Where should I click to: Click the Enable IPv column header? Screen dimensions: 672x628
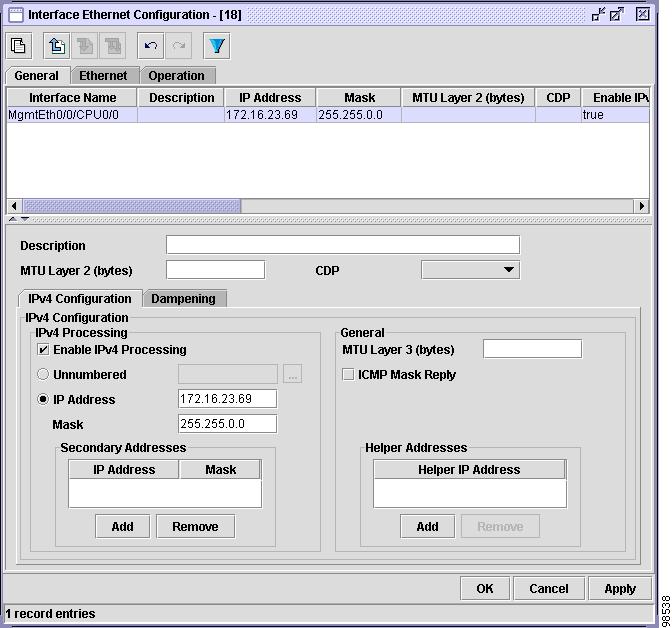615,98
